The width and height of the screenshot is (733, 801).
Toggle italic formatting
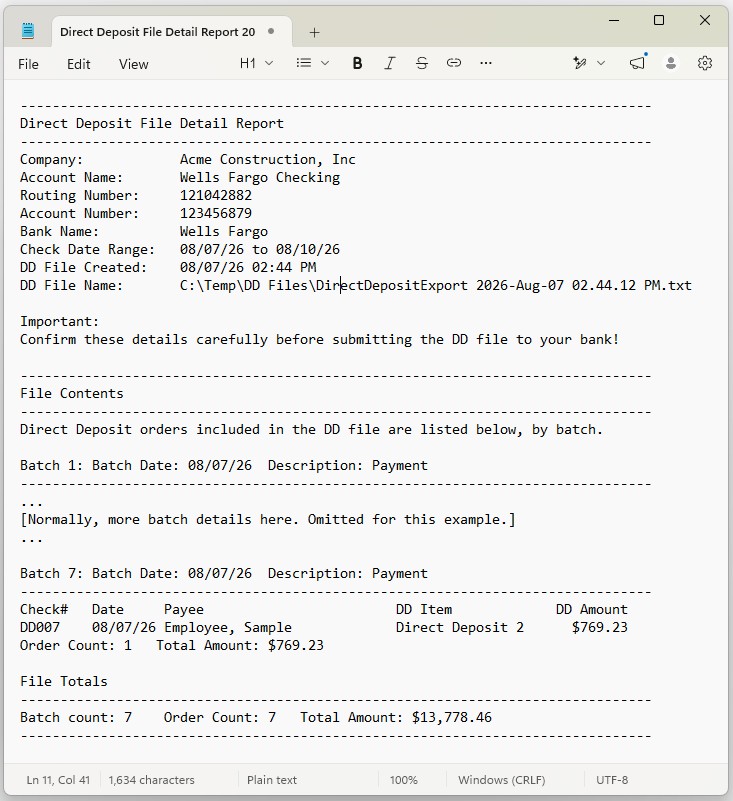tap(390, 63)
